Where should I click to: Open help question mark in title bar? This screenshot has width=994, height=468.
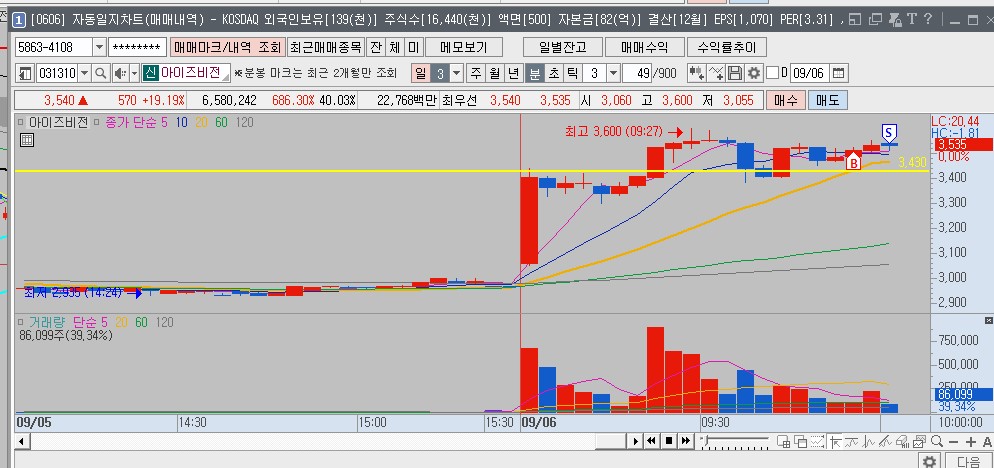[928, 19]
